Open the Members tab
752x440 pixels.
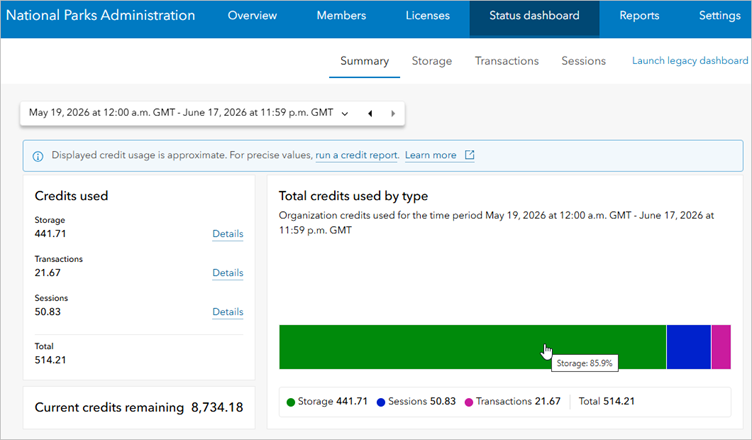pos(341,15)
